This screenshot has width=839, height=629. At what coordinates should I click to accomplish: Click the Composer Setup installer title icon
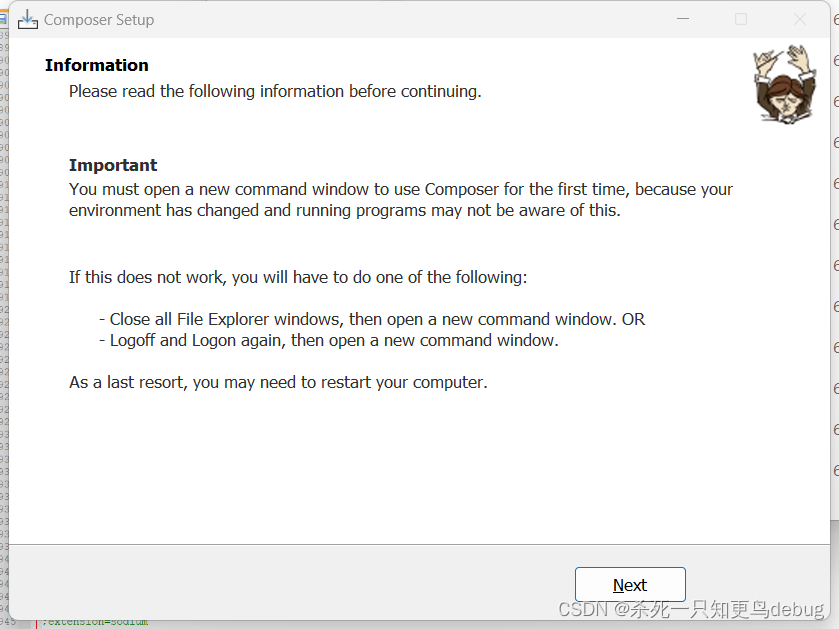(x=28, y=19)
